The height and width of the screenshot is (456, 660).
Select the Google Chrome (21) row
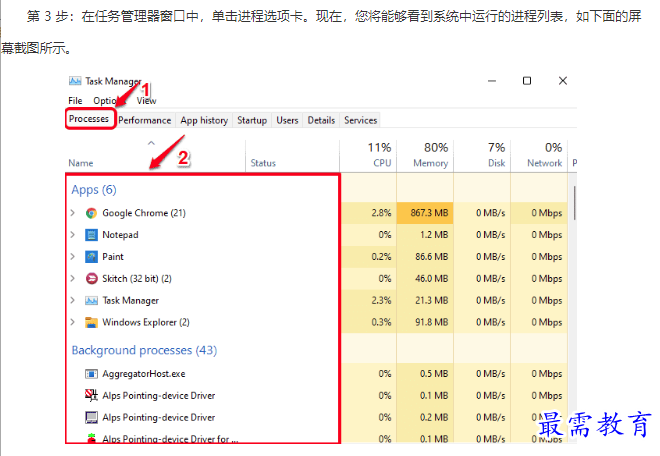317,213
